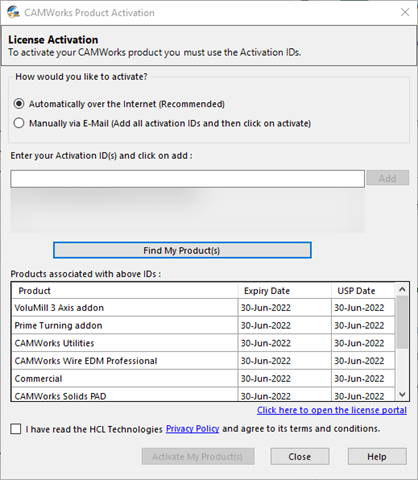Click scroll up arrow in products list
418x480 pixels.
tap(402, 289)
